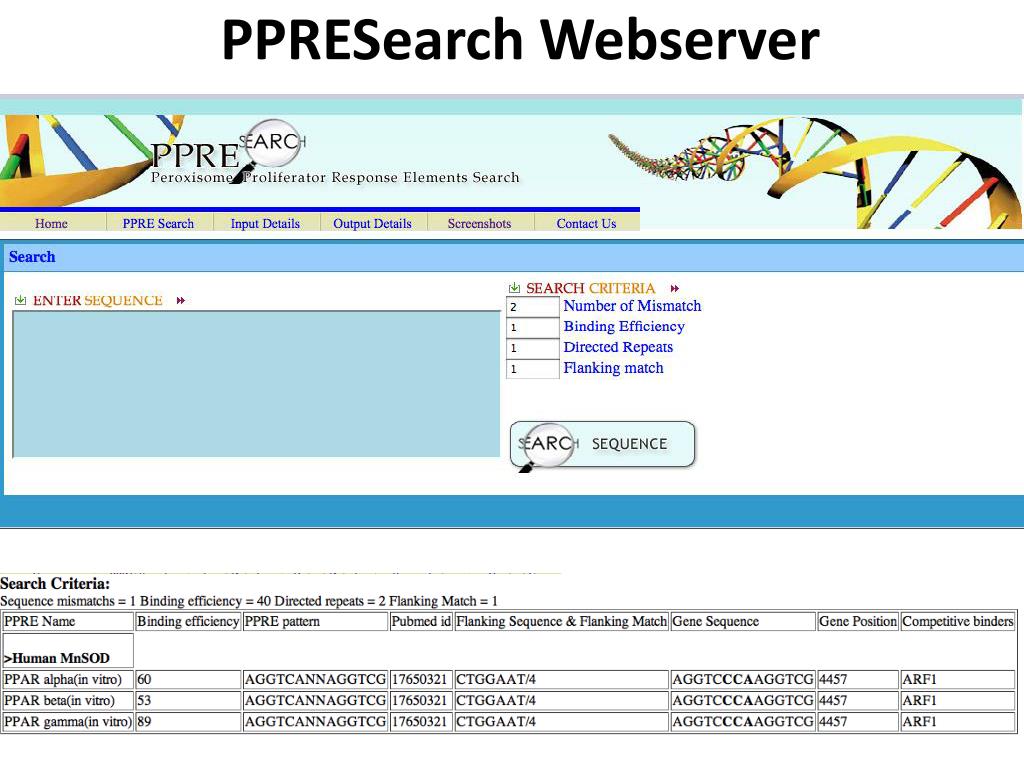Click the PPRE Search logo in the banner
Viewport: 1024px width, 768px height.
click(229, 149)
